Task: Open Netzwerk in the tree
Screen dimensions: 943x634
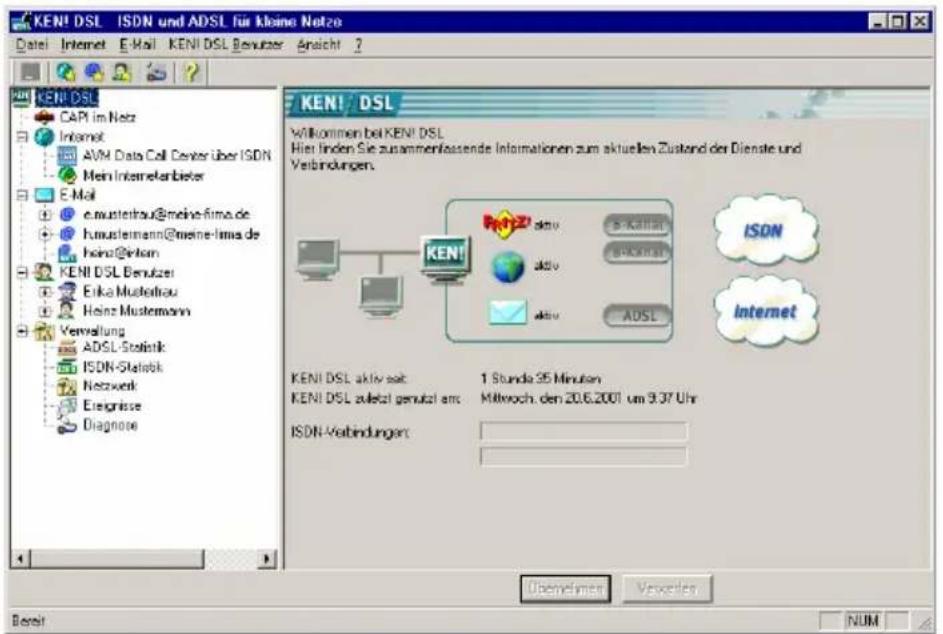Action: [x=110, y=386]
